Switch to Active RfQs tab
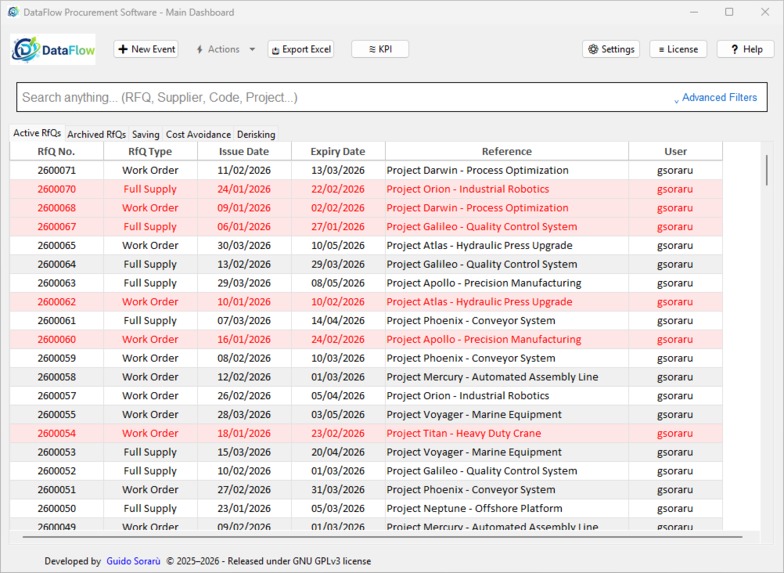Screen dimensions: 784x573 point(37,133)
